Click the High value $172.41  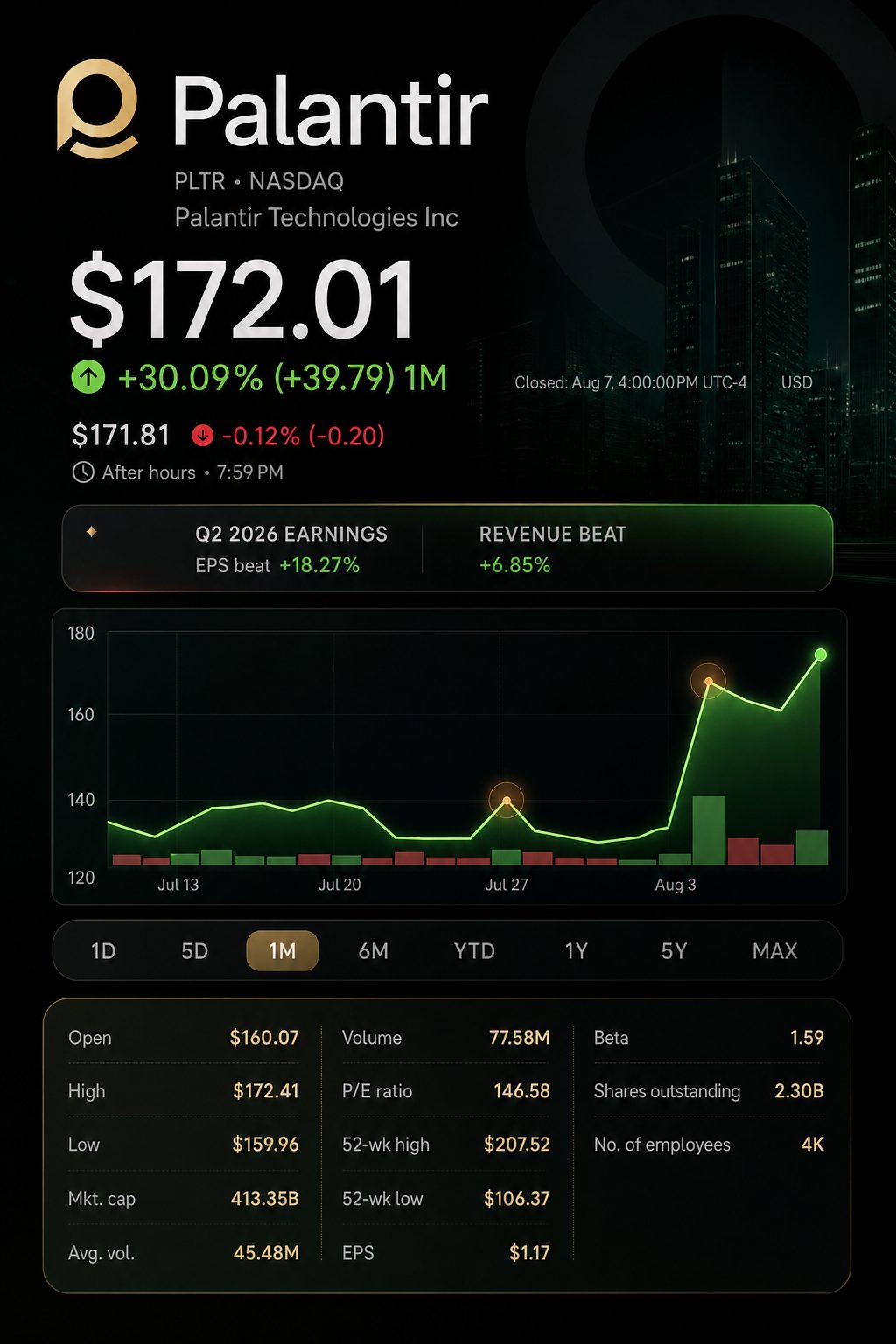[x=266, y=1091]
